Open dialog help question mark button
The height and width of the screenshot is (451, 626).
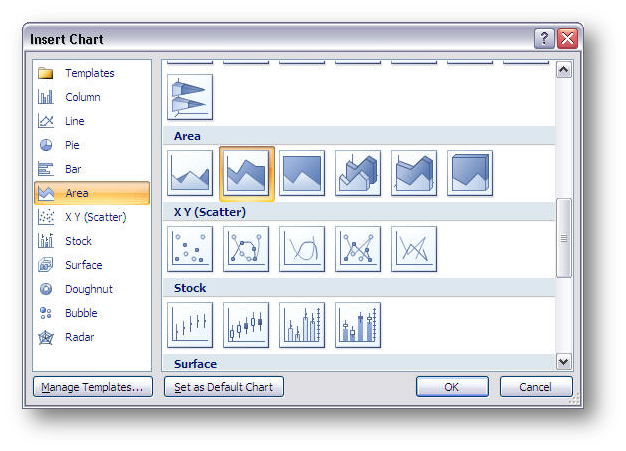coord(545,39)
